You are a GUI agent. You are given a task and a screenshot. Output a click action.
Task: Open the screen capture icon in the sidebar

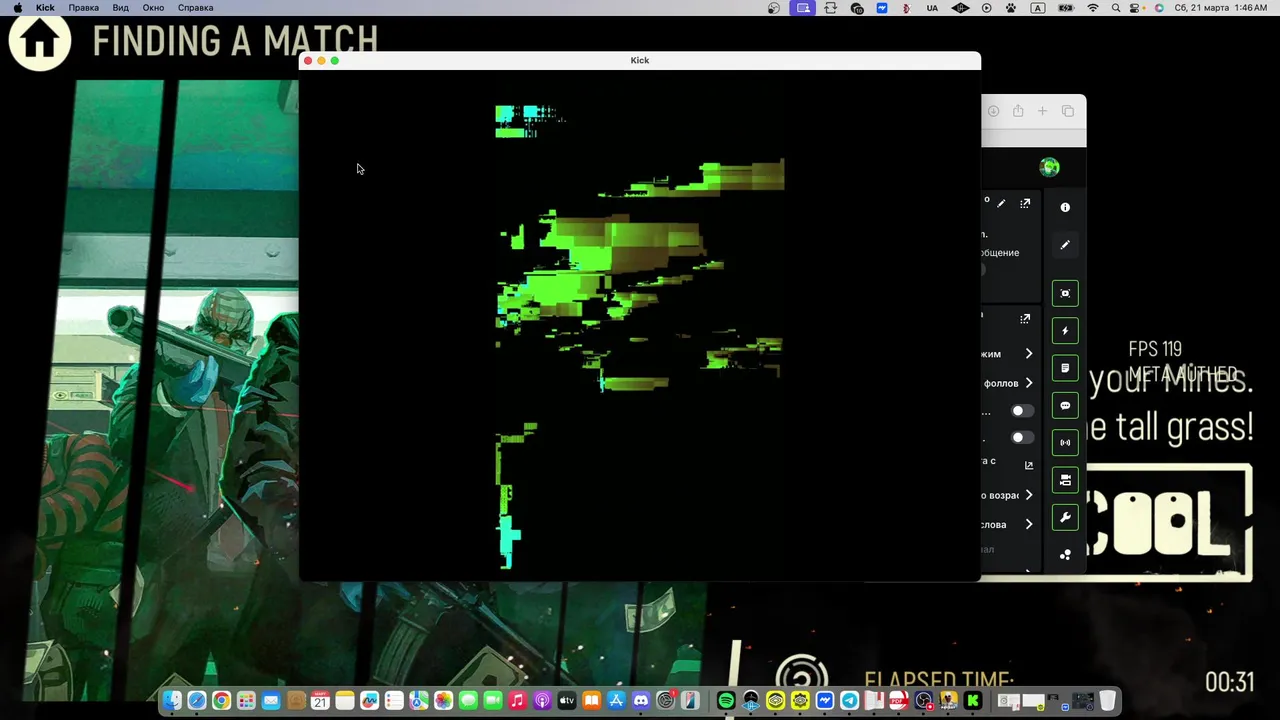(1065, 293)
